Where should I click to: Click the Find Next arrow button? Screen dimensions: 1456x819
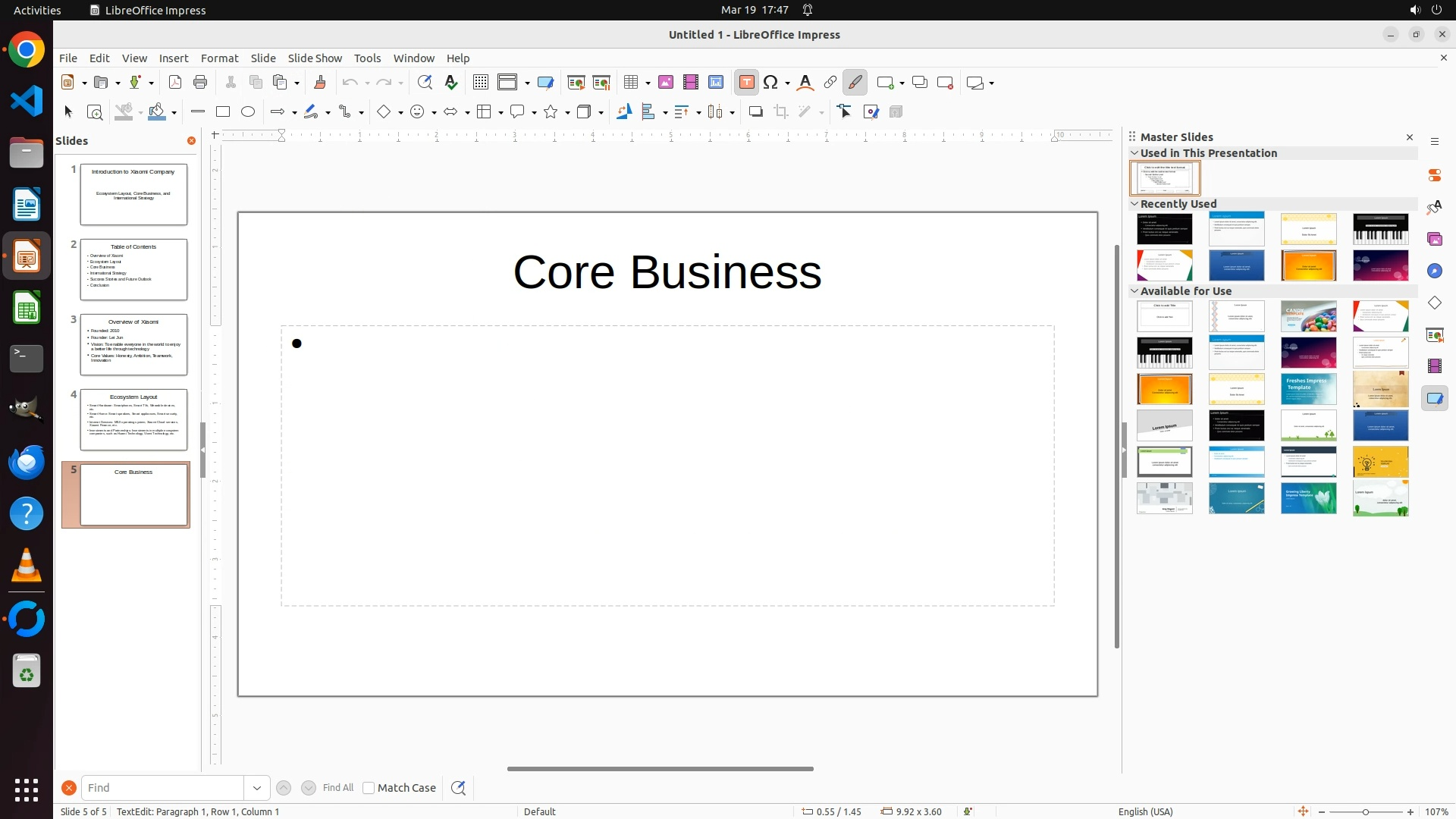(x=309, y=788)
